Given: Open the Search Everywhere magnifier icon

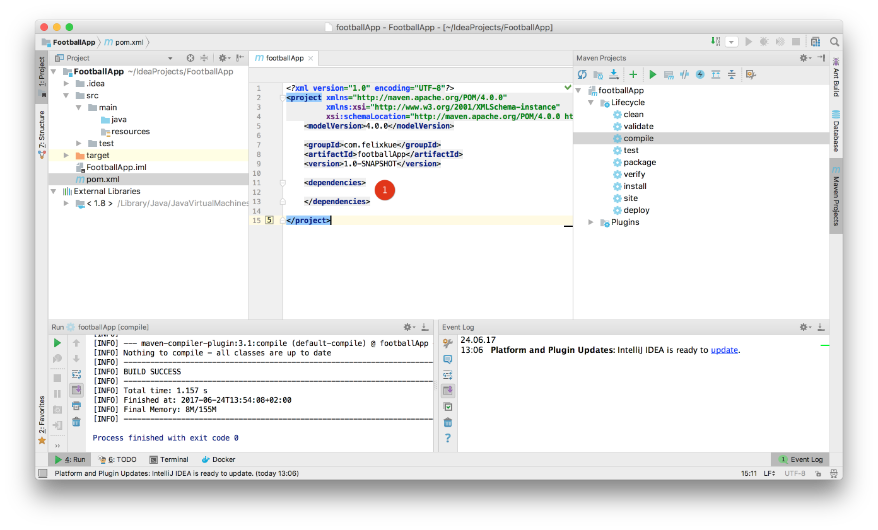Looking at the screenshot, I should (x=832, y=42).
